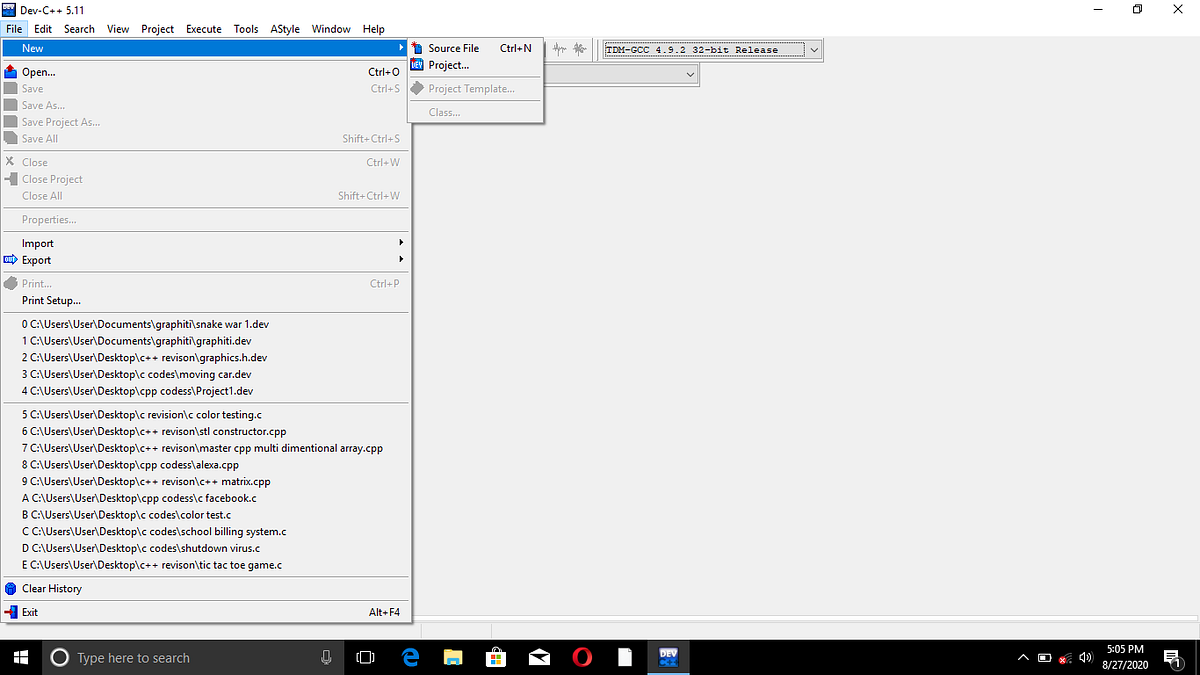
Task: Open the TDM-GCC compiler selection dropdown
Action: pyautogui.click(x=814, y=49)
